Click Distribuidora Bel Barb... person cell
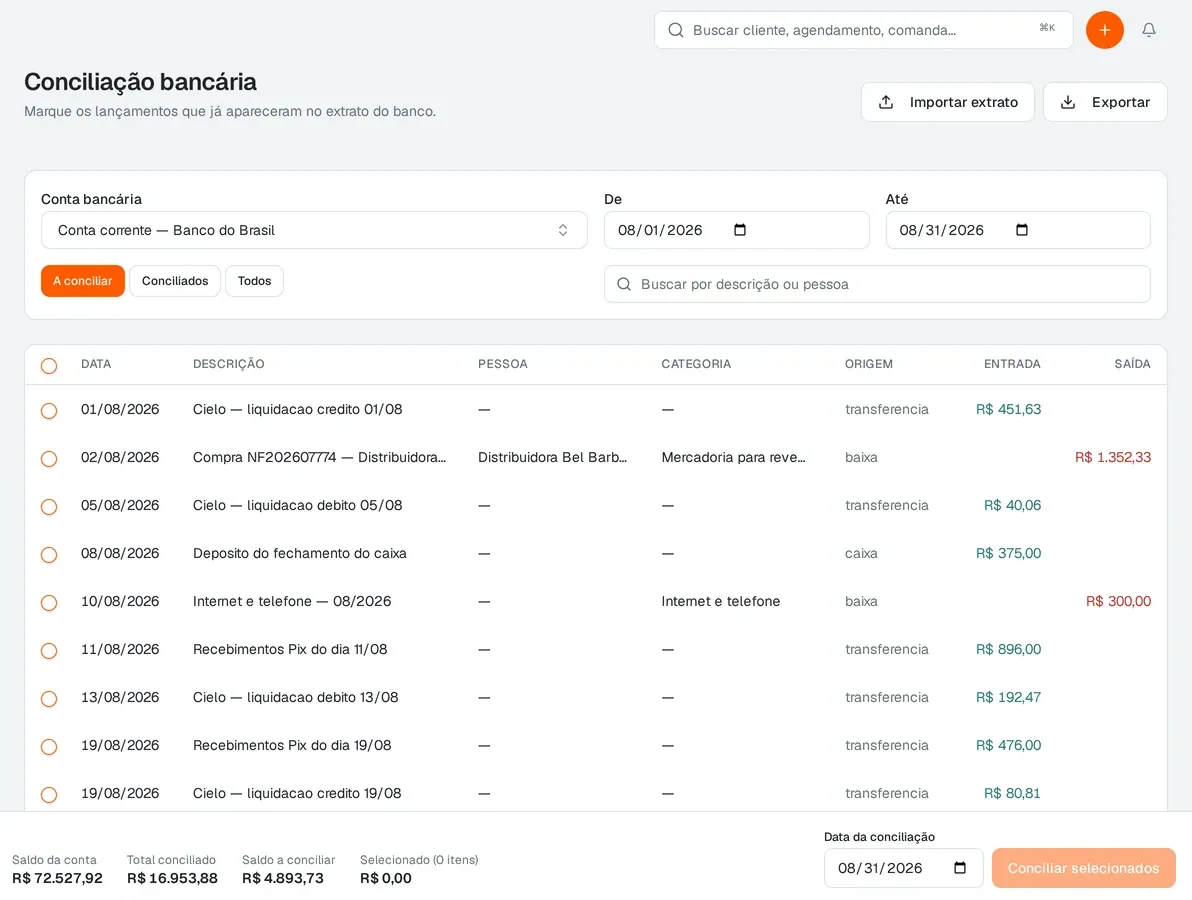Viewport: 1192px width, 900px height. point(553,458)
